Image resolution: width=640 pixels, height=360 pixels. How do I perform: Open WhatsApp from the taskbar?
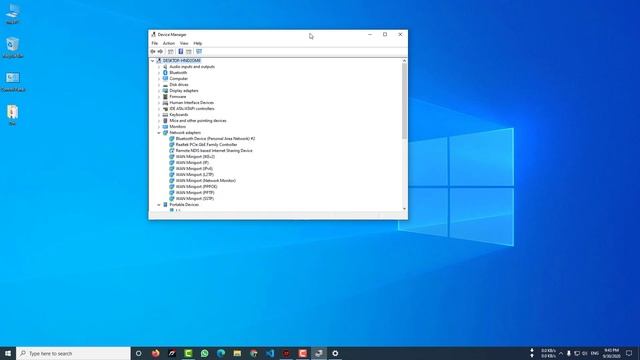click(204, 353)
